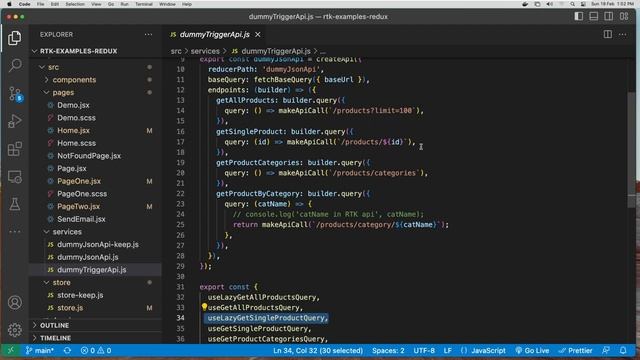Collapse the store folder
The image size is (640, 360).
[x=62, y=282]
